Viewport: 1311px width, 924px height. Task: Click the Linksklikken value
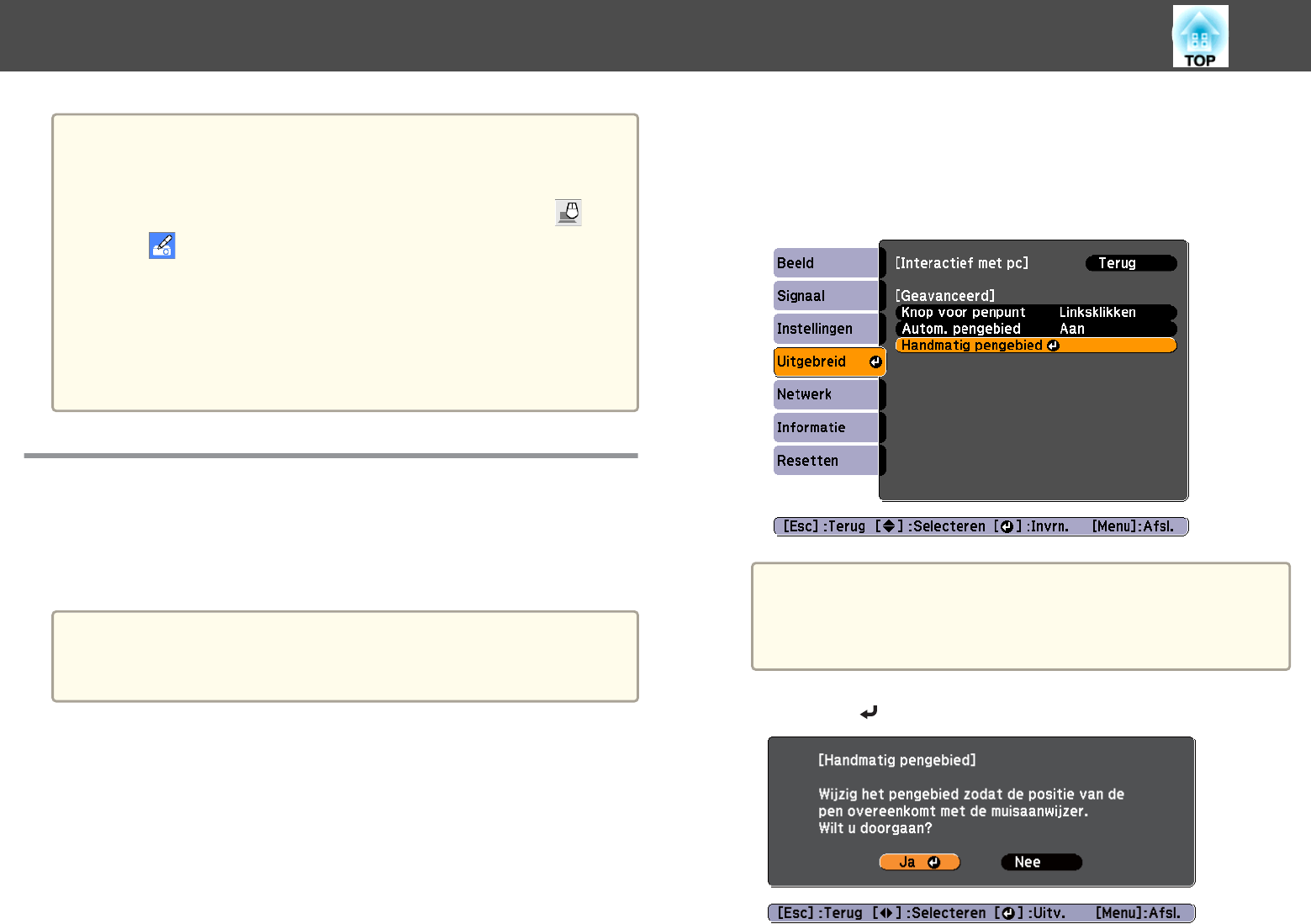(1097, 312)
